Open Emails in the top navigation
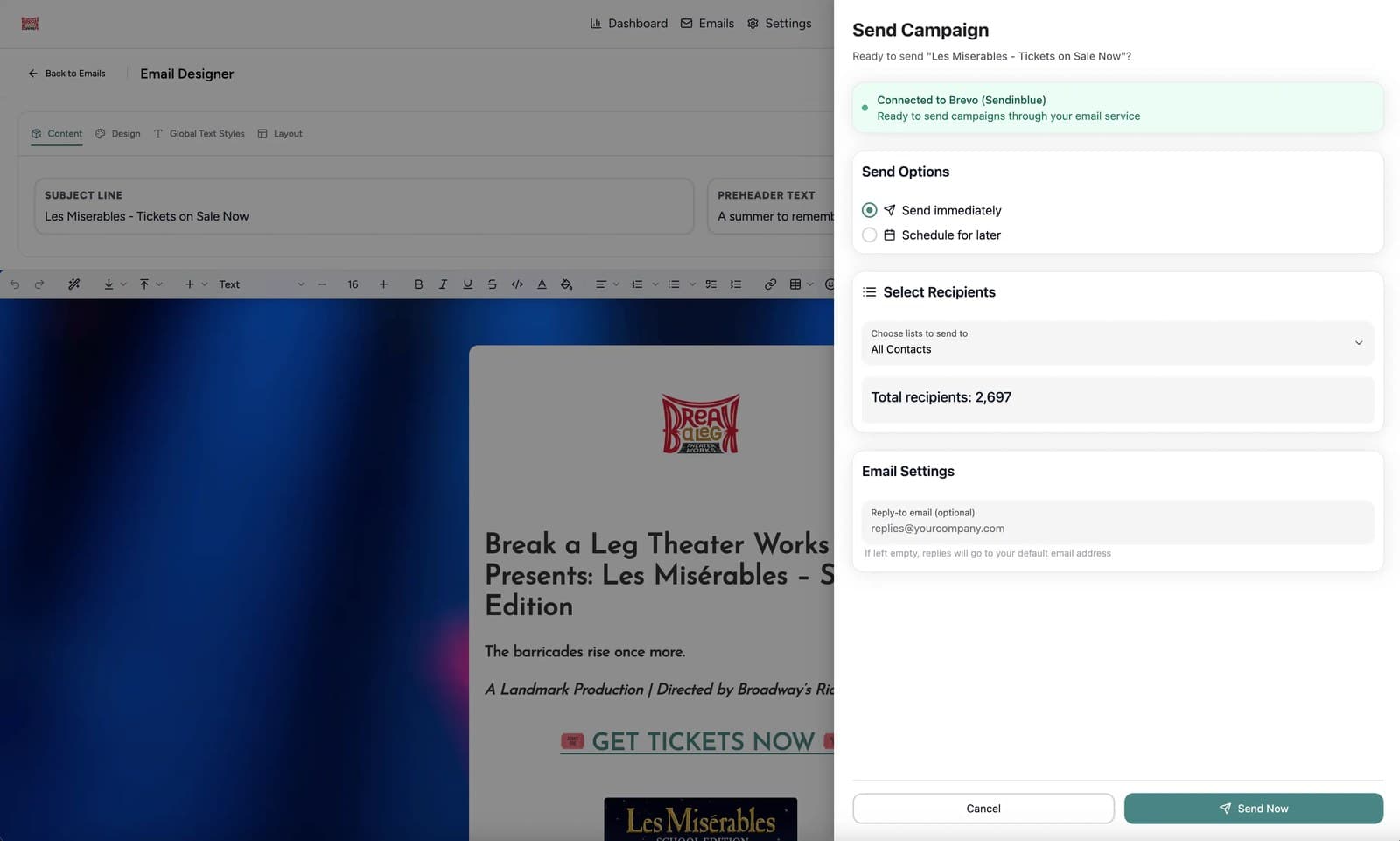The height and width of the screenshot is (841, 1400). coord(708,24)
